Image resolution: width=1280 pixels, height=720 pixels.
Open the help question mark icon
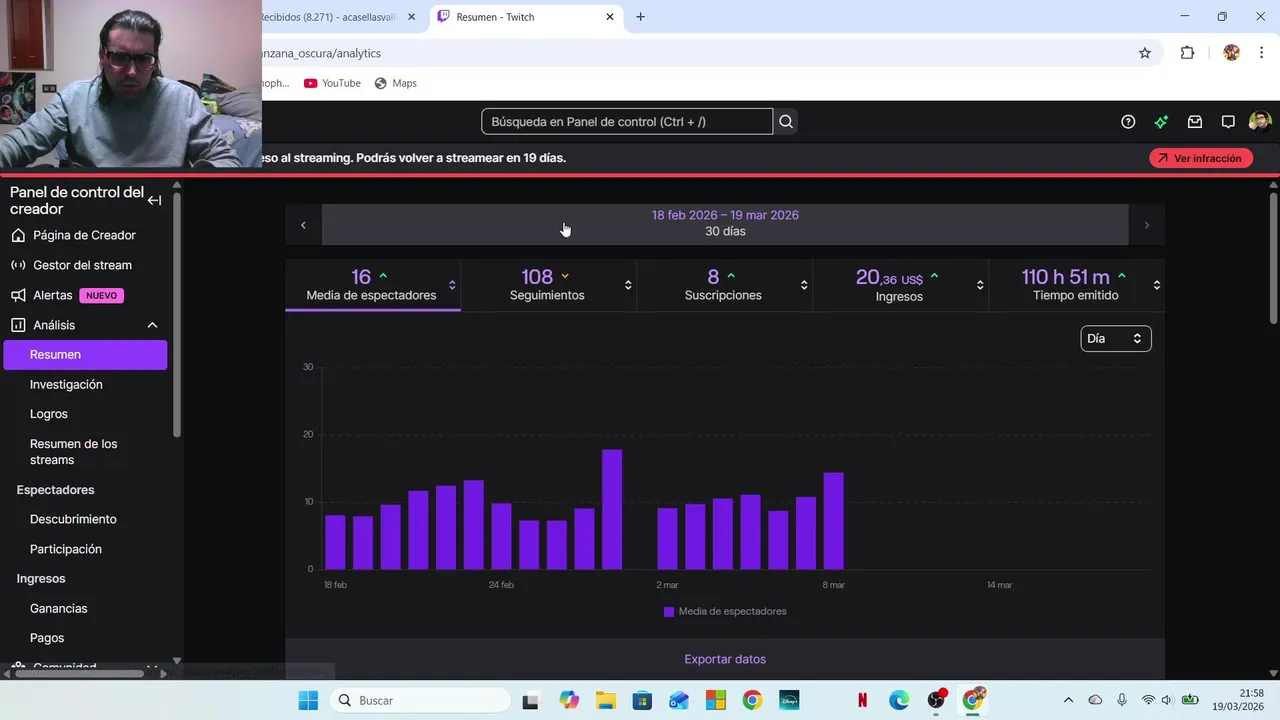pos(1128,122)
